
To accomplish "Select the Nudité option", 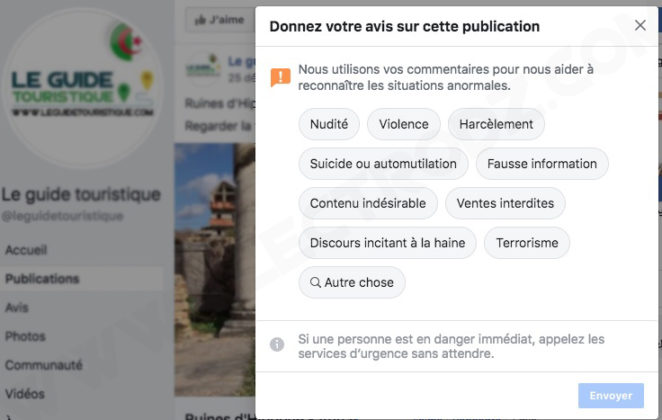I will tap(329, 124).
